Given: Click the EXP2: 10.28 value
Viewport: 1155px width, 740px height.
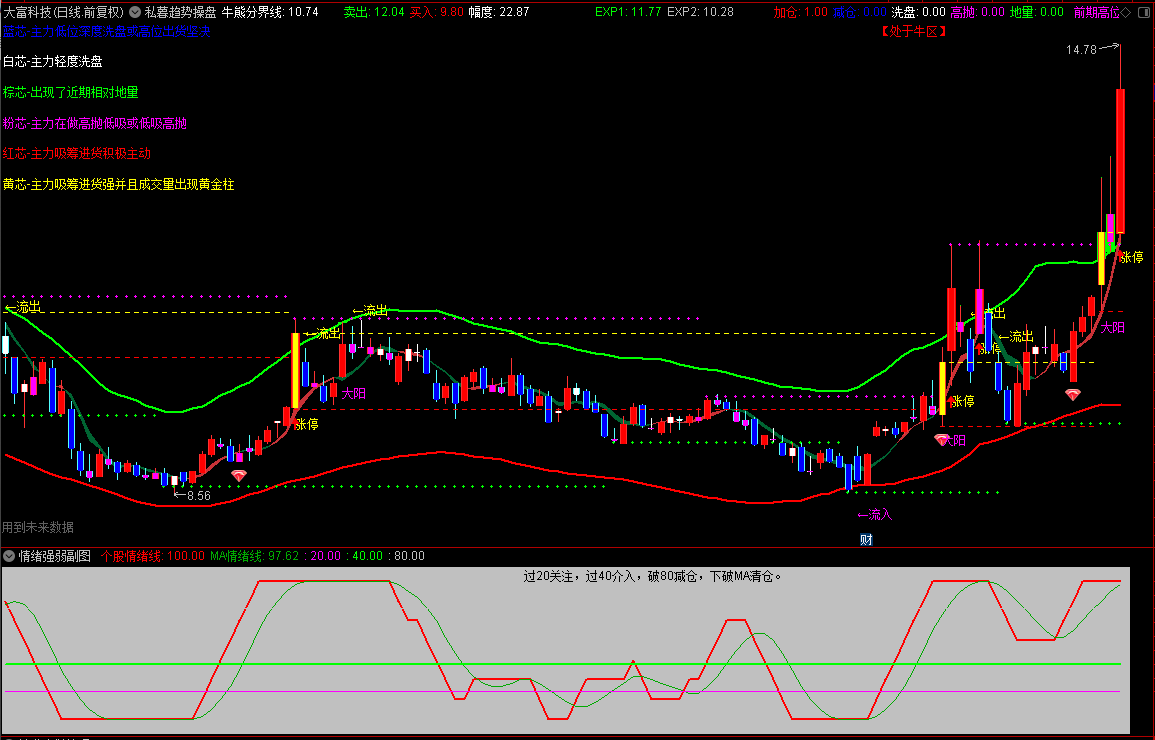Looking at the screenshot, I should point(701,12).
